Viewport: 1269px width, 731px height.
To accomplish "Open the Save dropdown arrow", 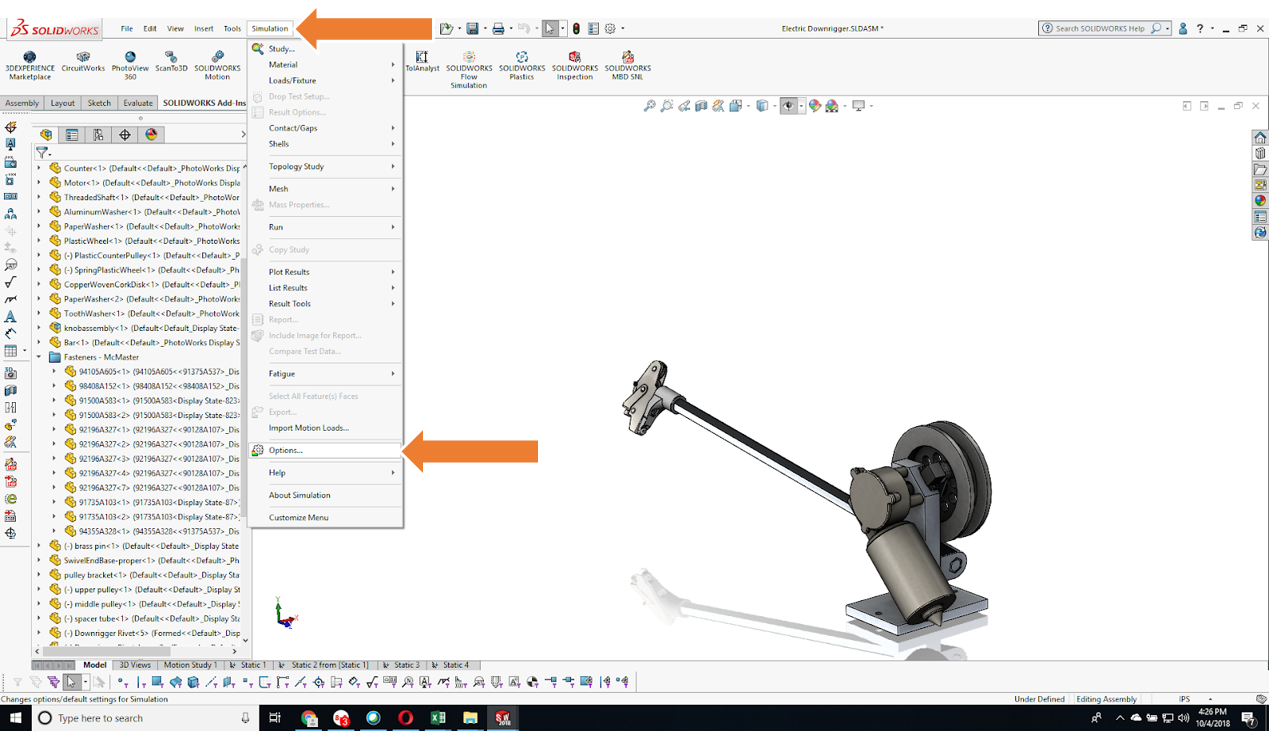I will tap(483, 29).
